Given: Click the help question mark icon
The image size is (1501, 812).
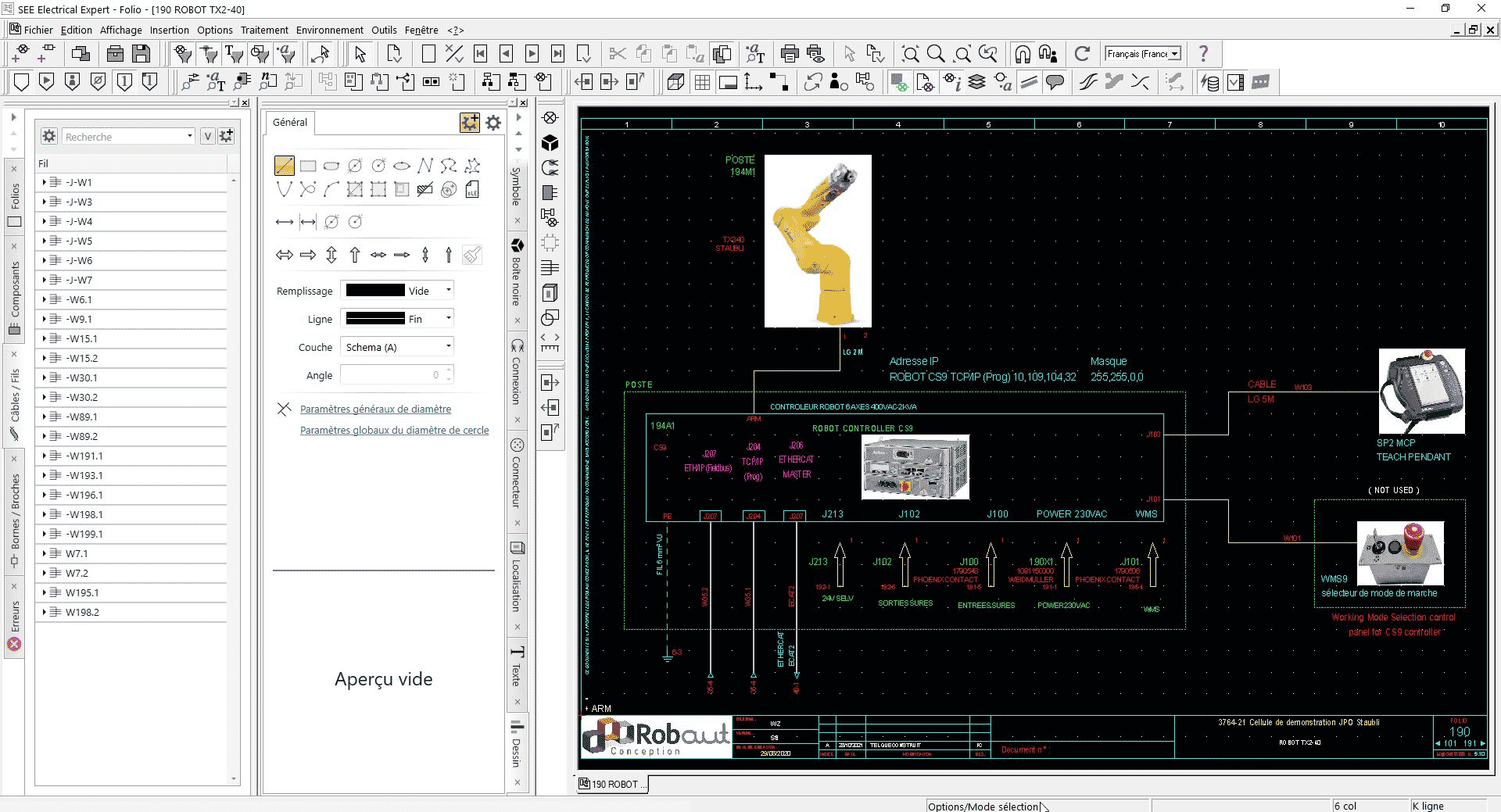Looking at the screenshot, I should [x=1204, y=54].
